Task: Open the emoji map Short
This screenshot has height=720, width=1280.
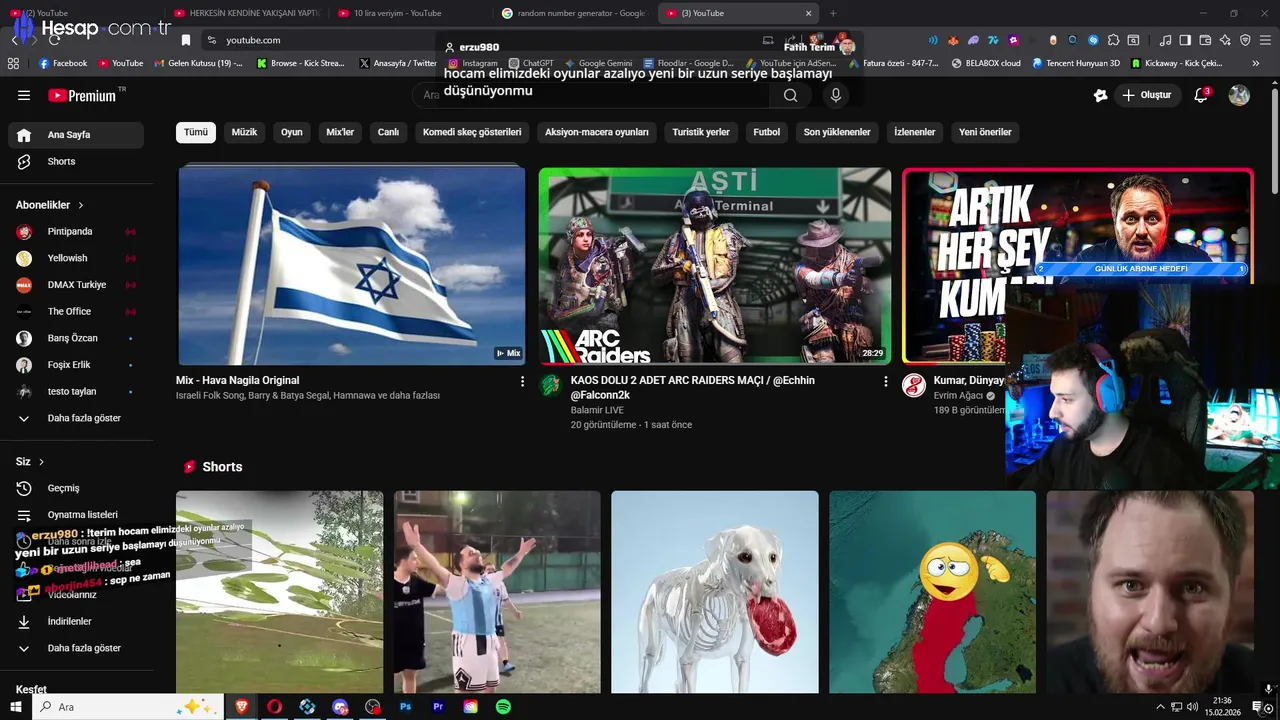Action: tap(933, 592)
